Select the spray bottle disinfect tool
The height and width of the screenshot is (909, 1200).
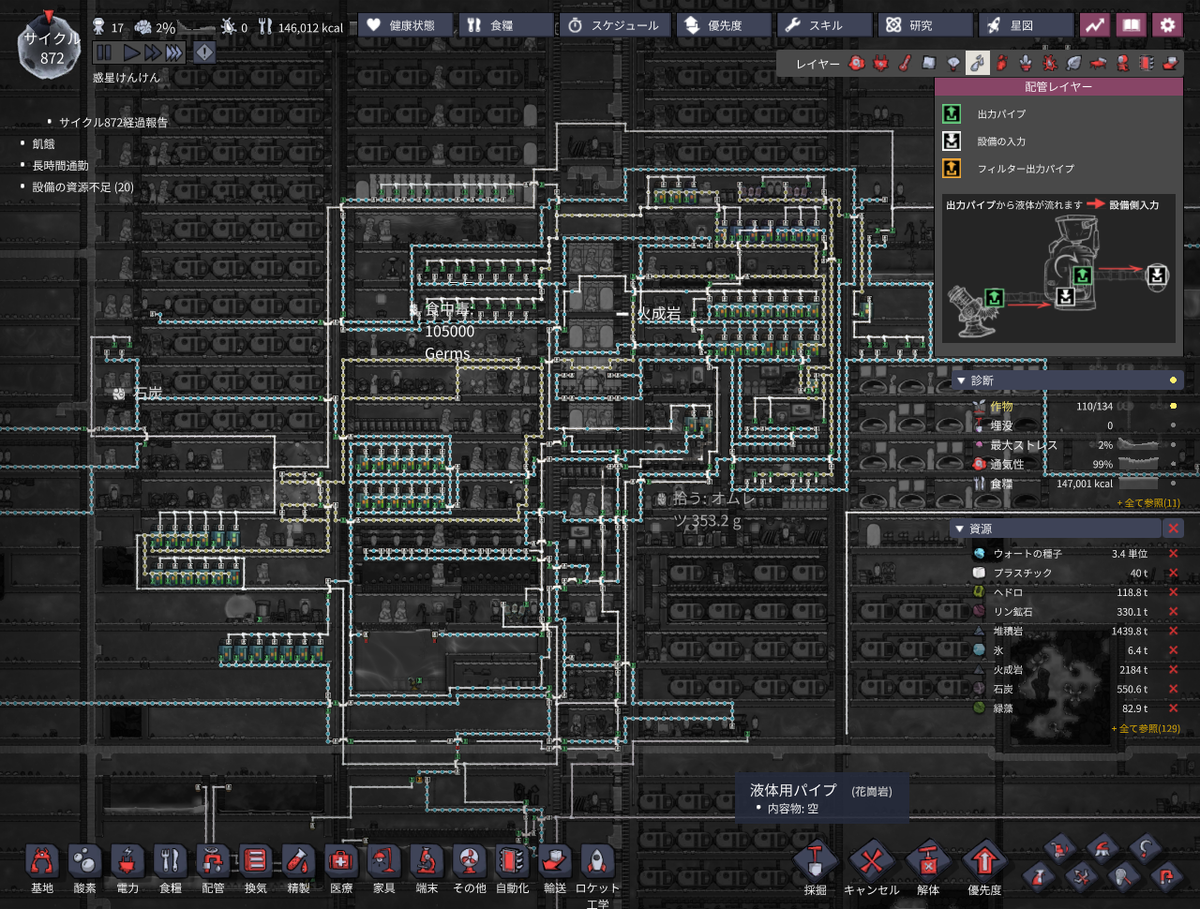(1038, 877)
